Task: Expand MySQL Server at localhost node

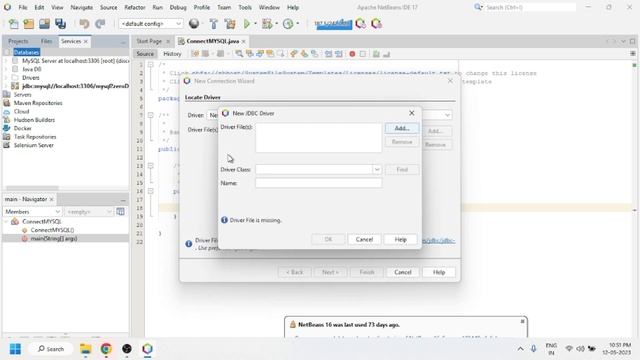Action: point(6,60)
